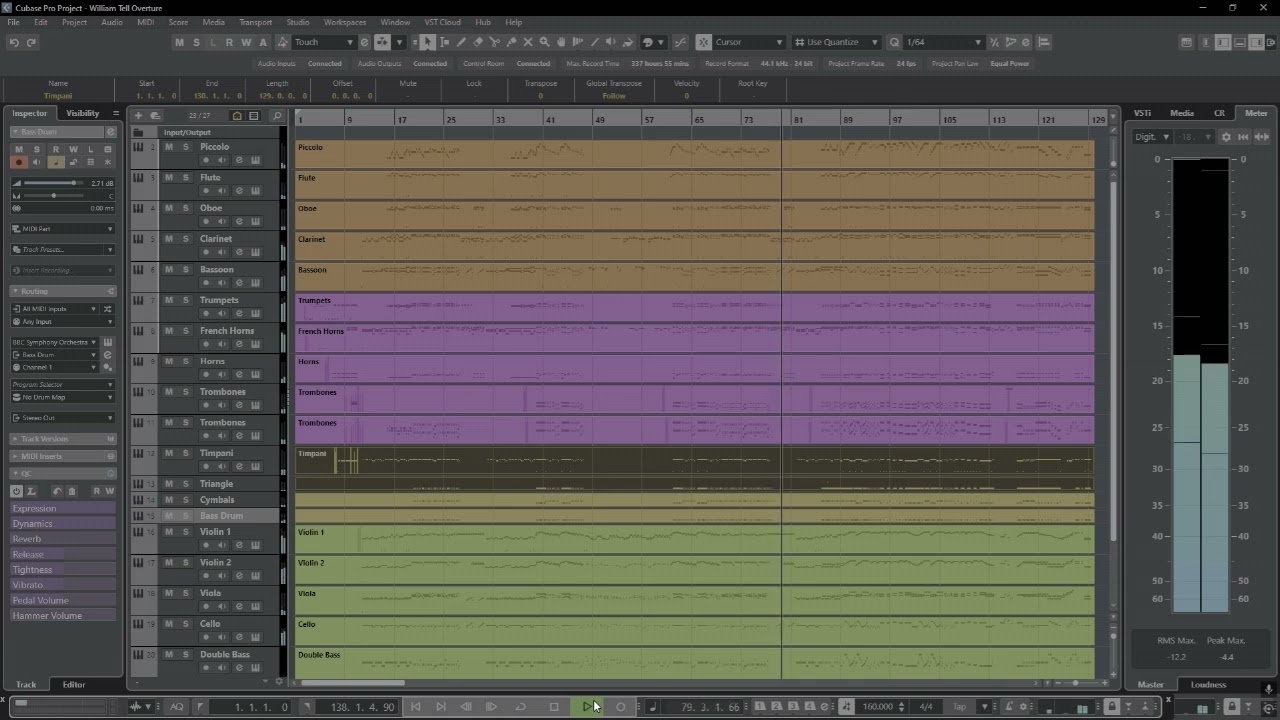This screenshot has height=720, width=1280.
Task: Switch to the Master meter tab
Action: click(x=1151, y=685)
